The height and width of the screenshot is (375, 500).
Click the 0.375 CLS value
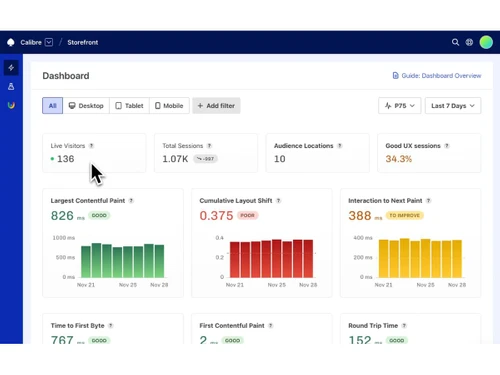click(x=216, y=216)
